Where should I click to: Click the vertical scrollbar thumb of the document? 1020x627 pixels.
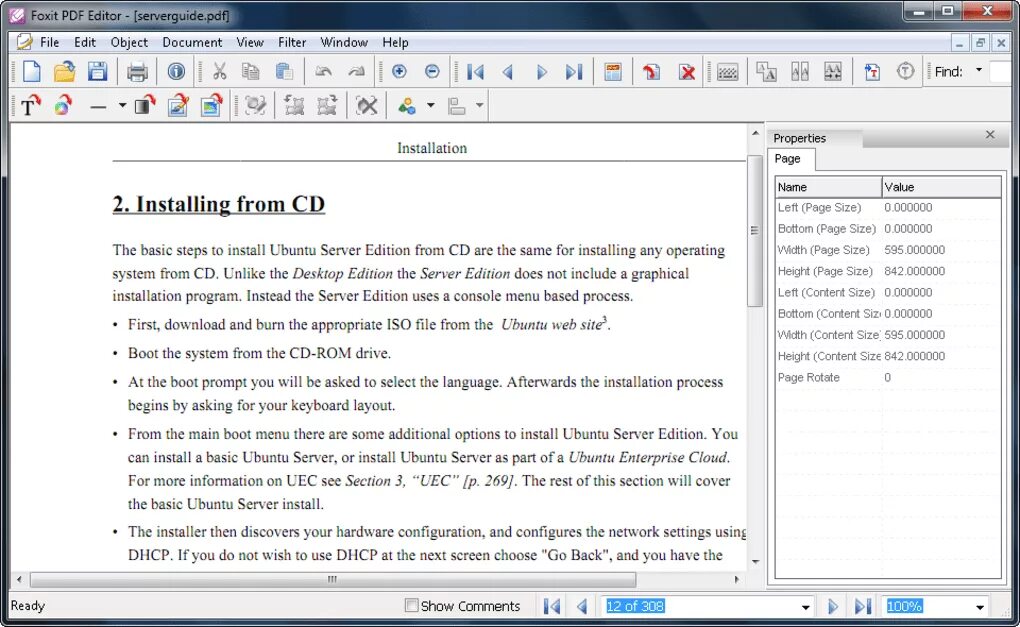[755, 230]
